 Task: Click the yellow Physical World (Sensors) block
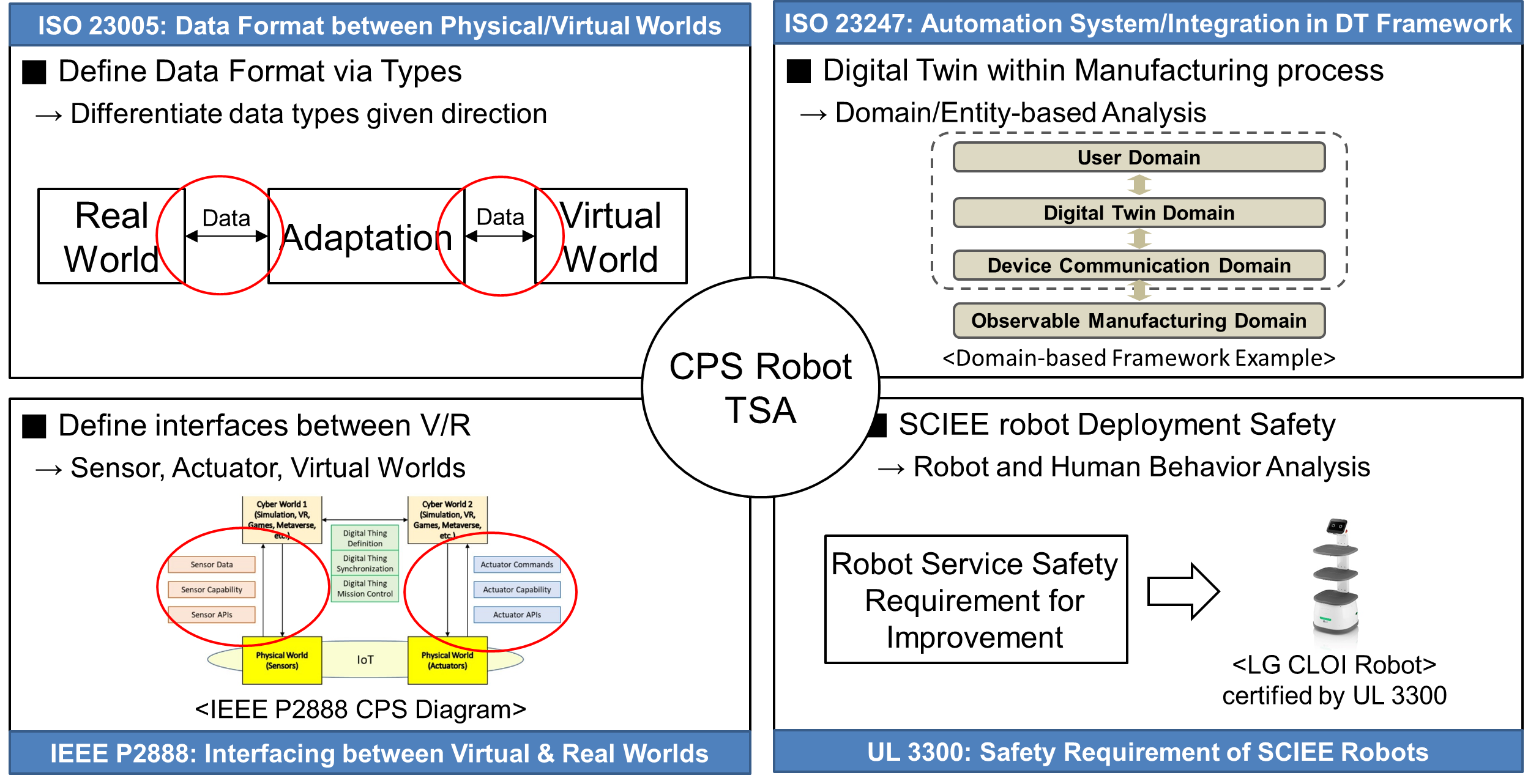(281, 660)
